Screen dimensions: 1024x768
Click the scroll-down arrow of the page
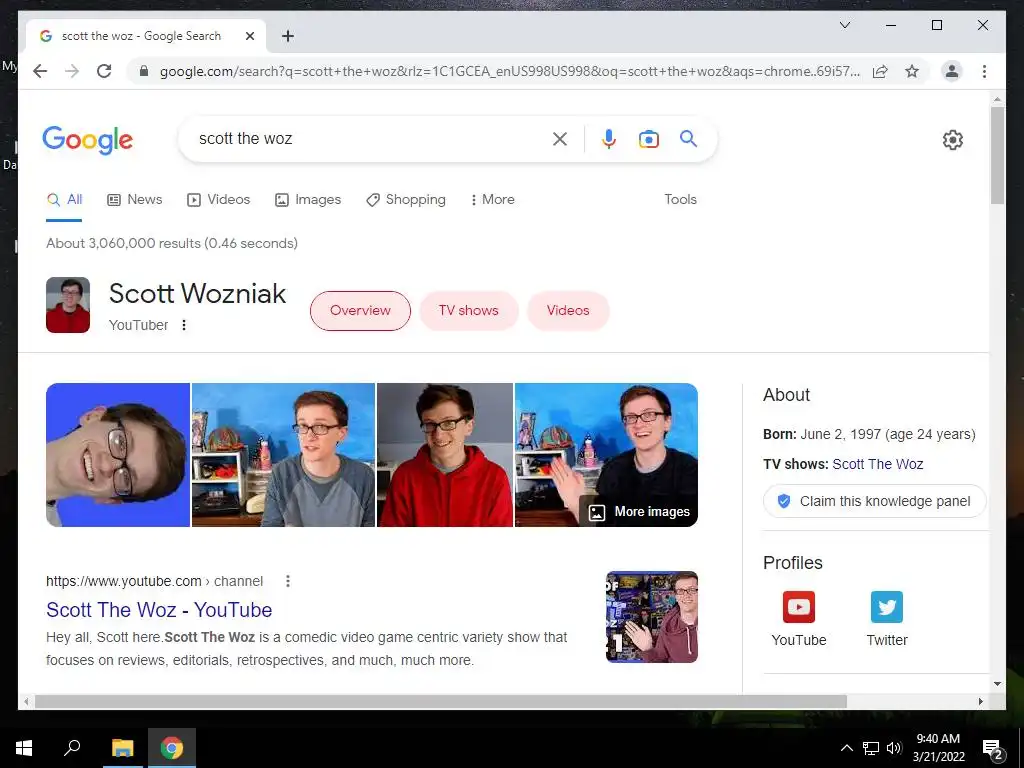coord(997,684)
